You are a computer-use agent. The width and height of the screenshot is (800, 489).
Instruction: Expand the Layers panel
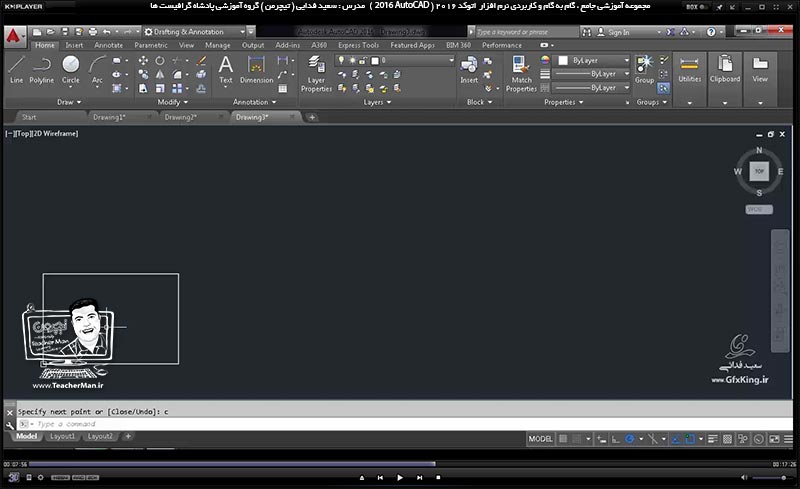click(377, 102)
